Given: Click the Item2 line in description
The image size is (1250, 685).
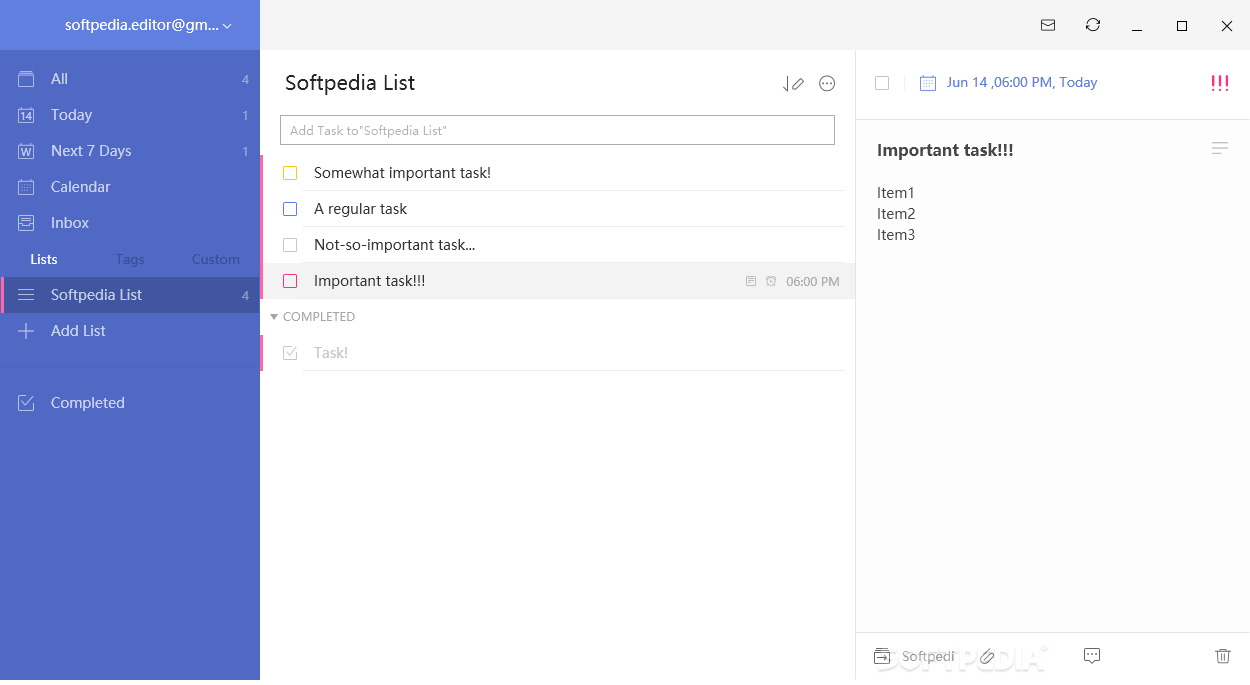Looking at the screenshot, I should tap(896, 214).
